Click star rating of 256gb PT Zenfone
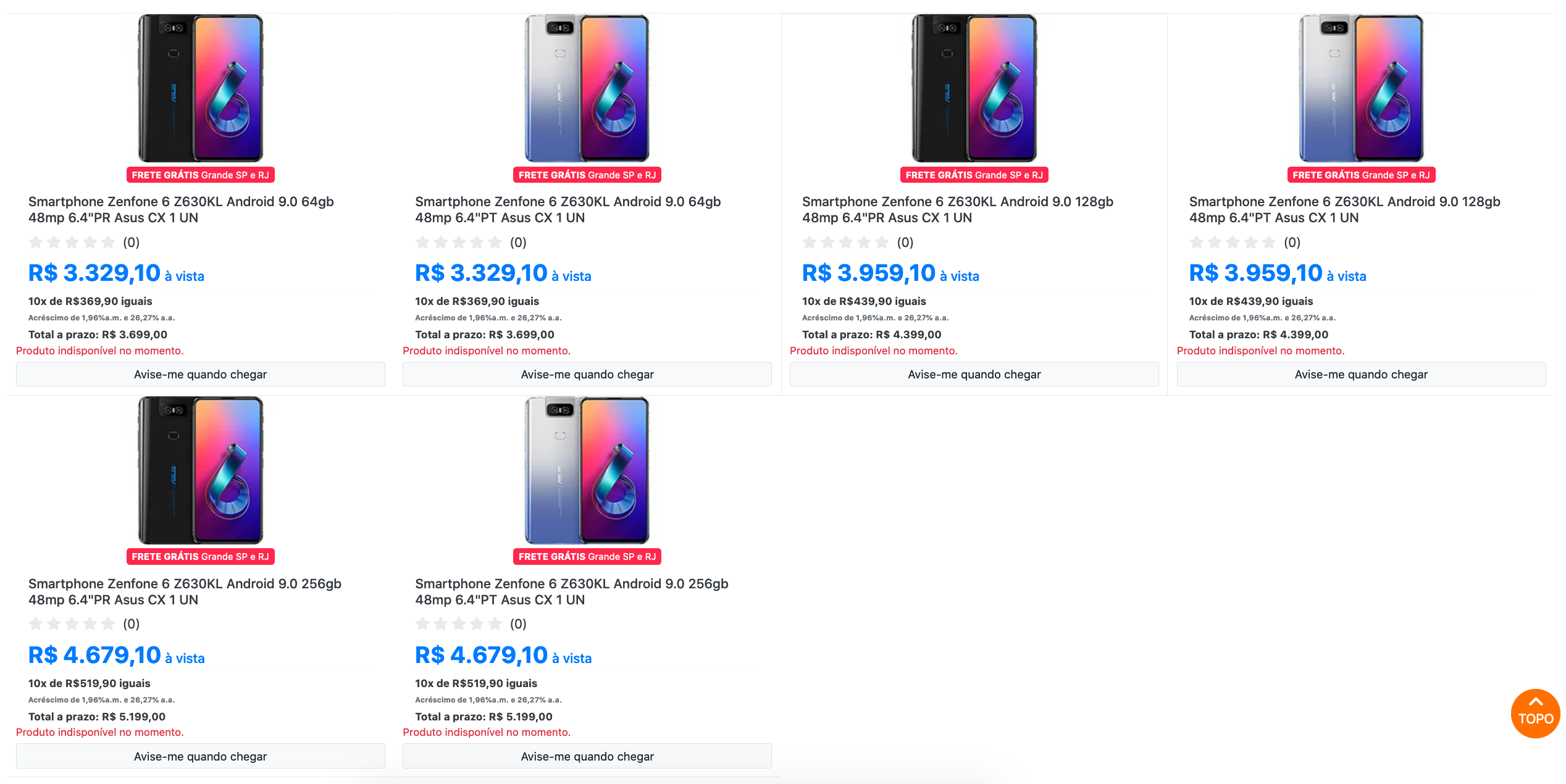1566x784 pixels. point(459,623)
